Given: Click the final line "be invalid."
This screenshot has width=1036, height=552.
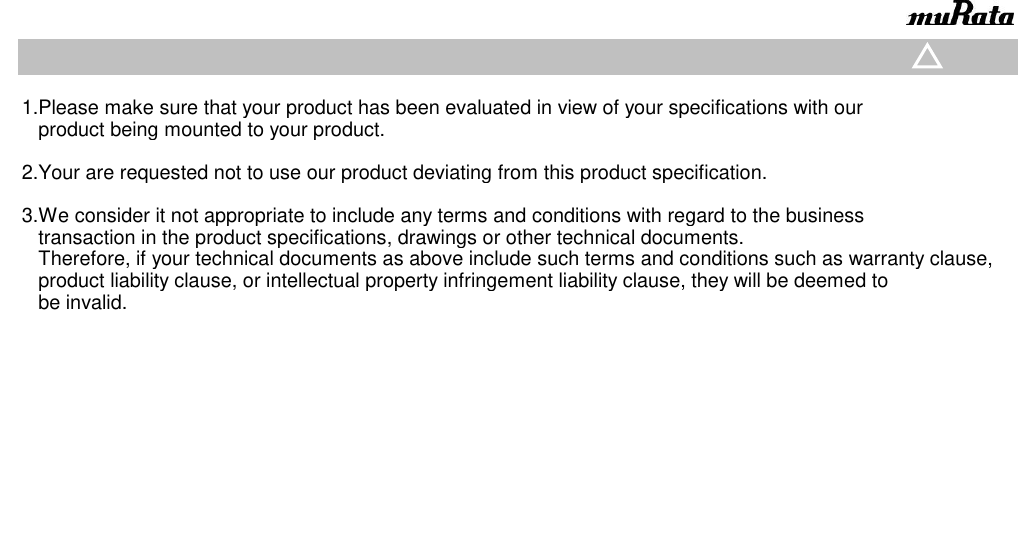Looking at the screenshot, I should [x=82, y=303].
